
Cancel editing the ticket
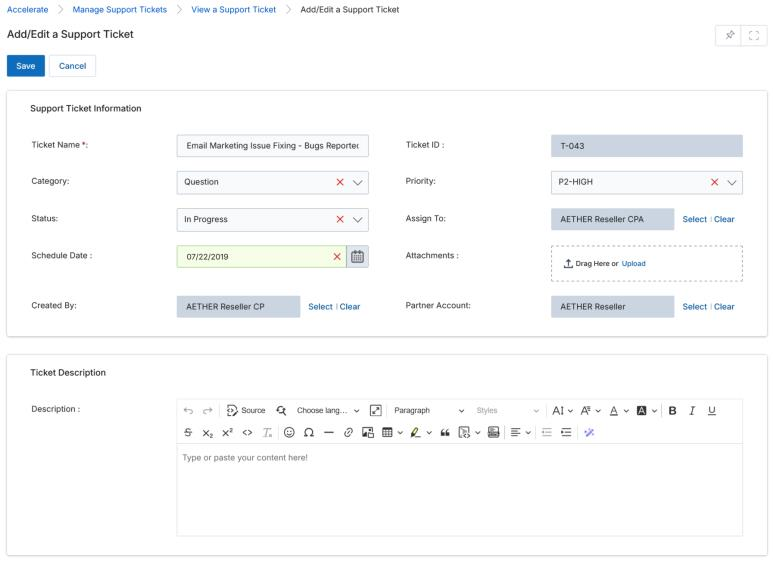click(72, 66)
